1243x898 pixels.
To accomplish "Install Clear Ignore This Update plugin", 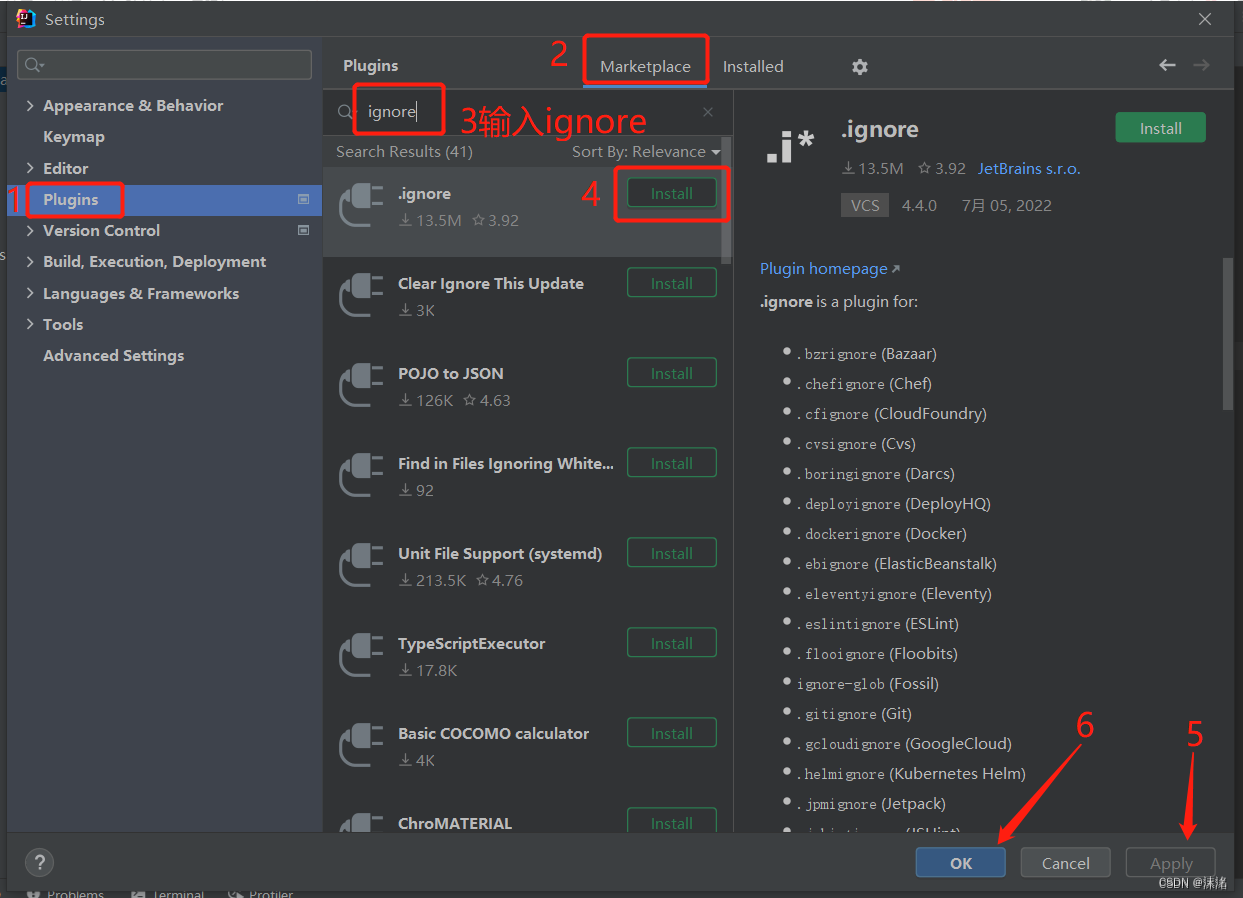I will pos(672,283).
